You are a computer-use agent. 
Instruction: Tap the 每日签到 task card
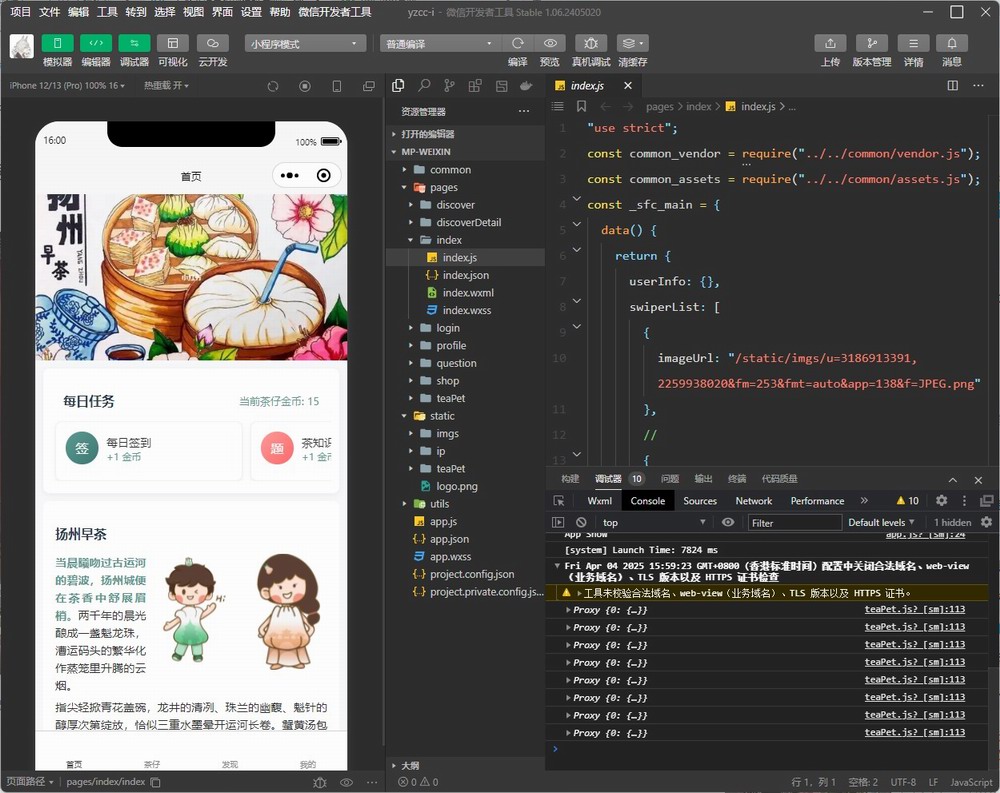click(148, 449)
